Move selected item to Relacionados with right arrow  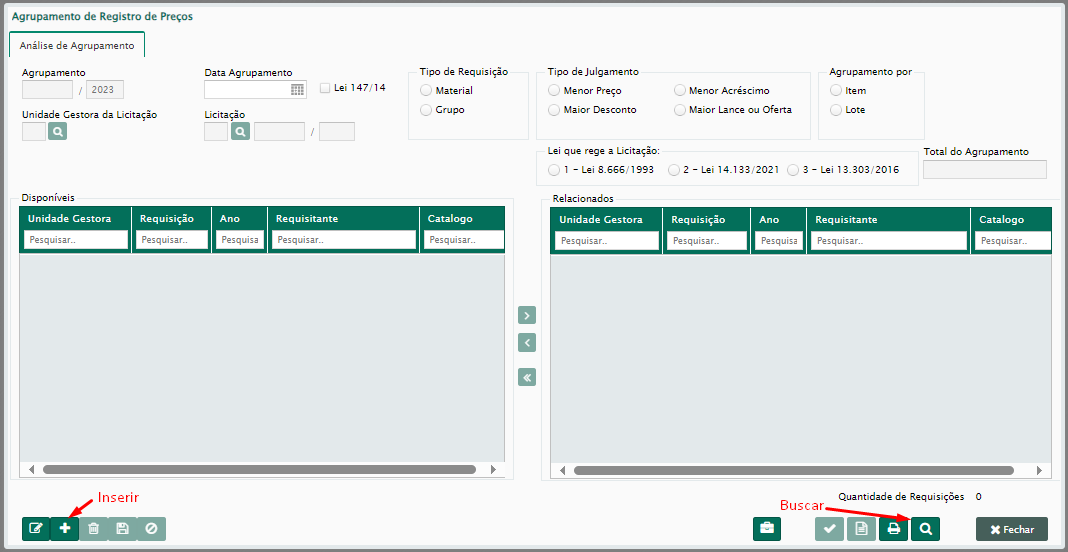pos(527,315)
